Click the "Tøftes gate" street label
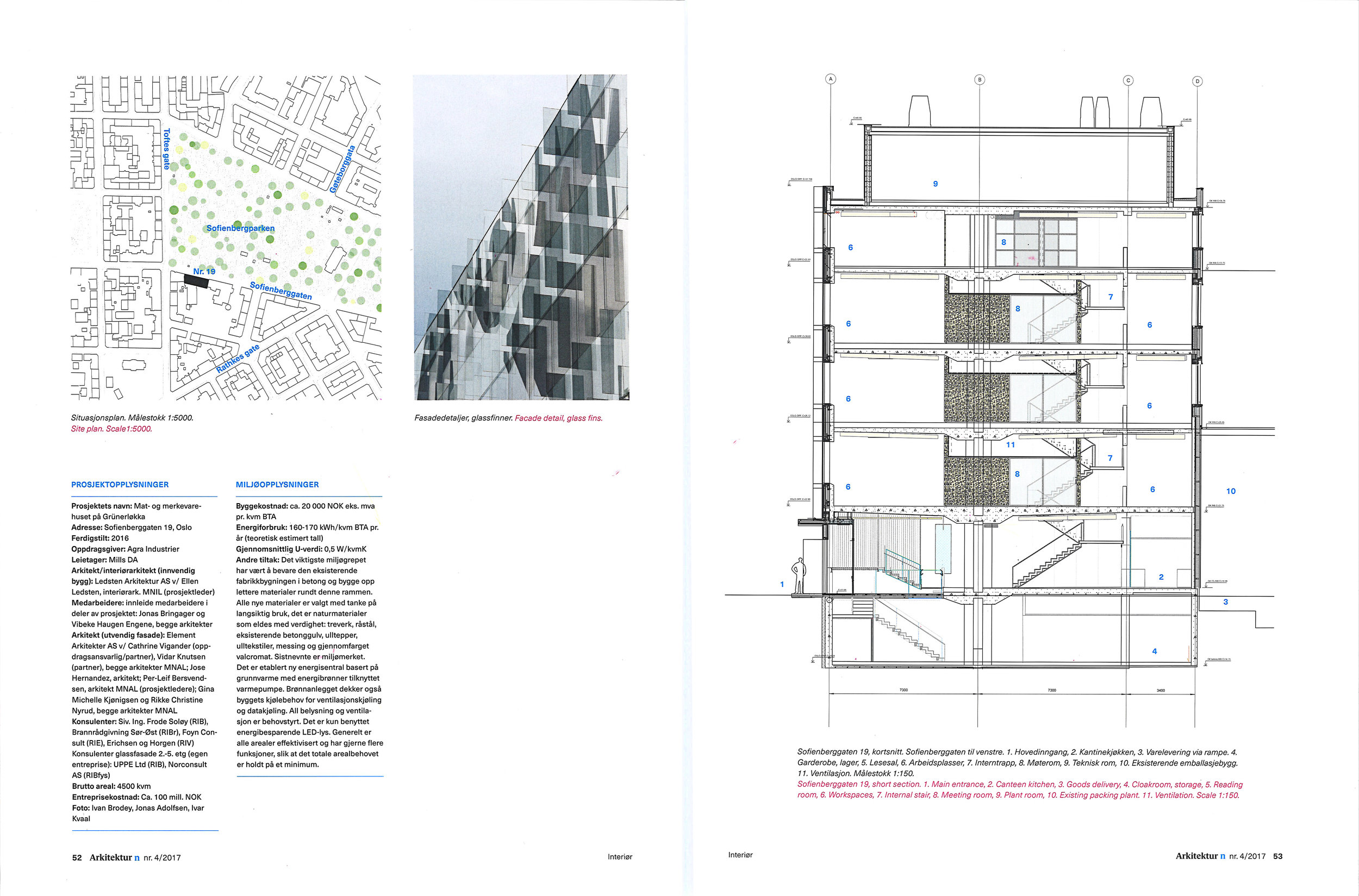Viewport: 1359px width, 896px height. (x=166, y=148)
